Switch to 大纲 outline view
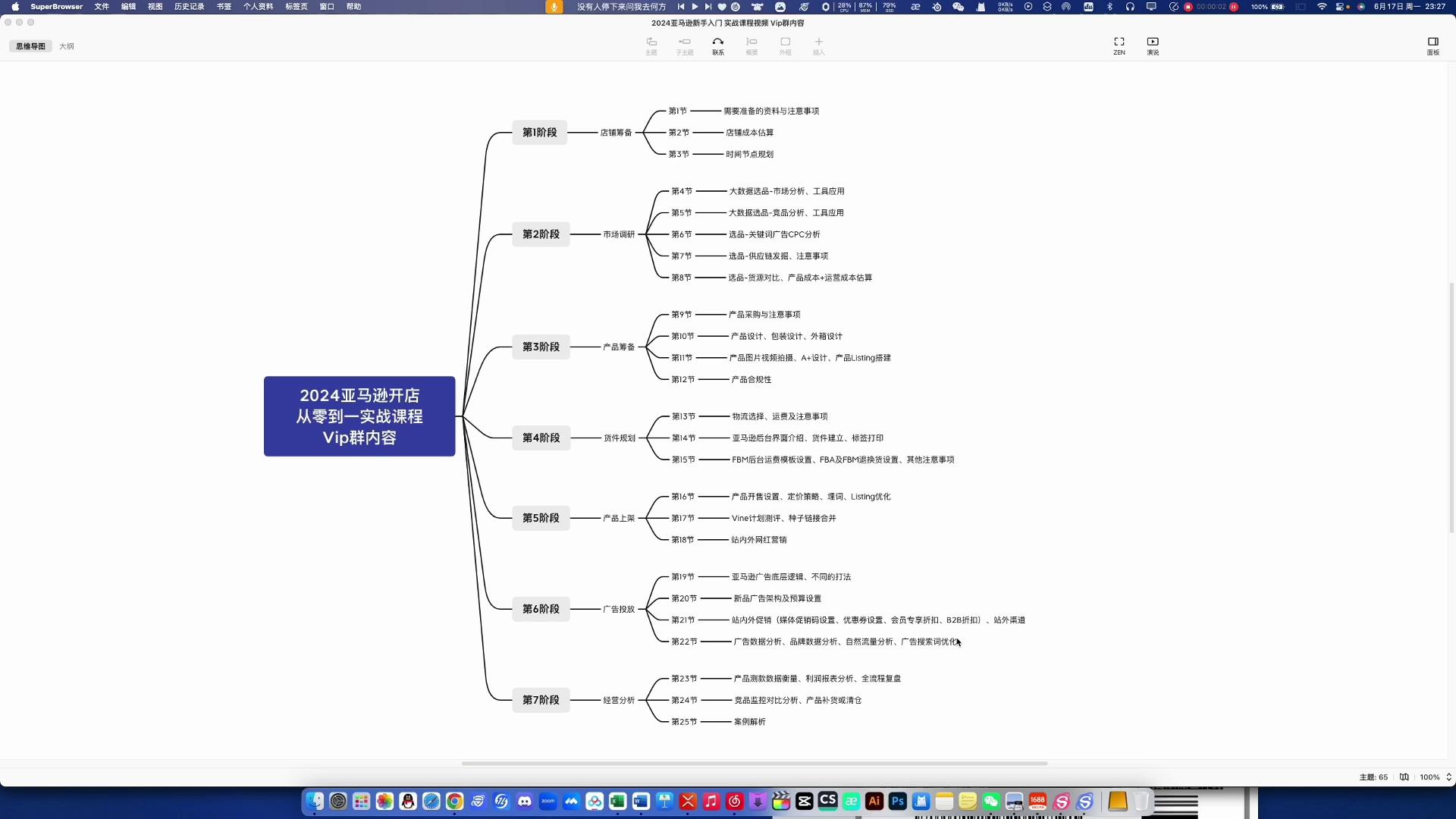This screenshot has width=1456, height=819. coord(67,46)
